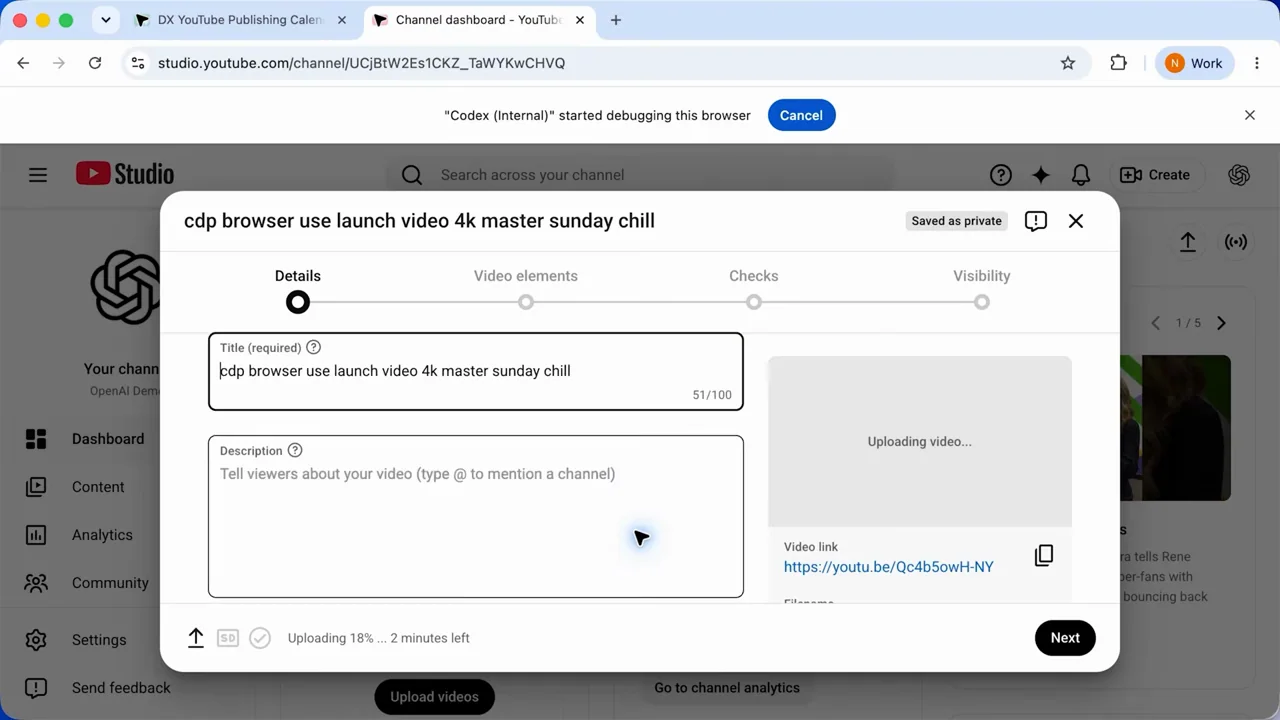Reload the page

95,63
